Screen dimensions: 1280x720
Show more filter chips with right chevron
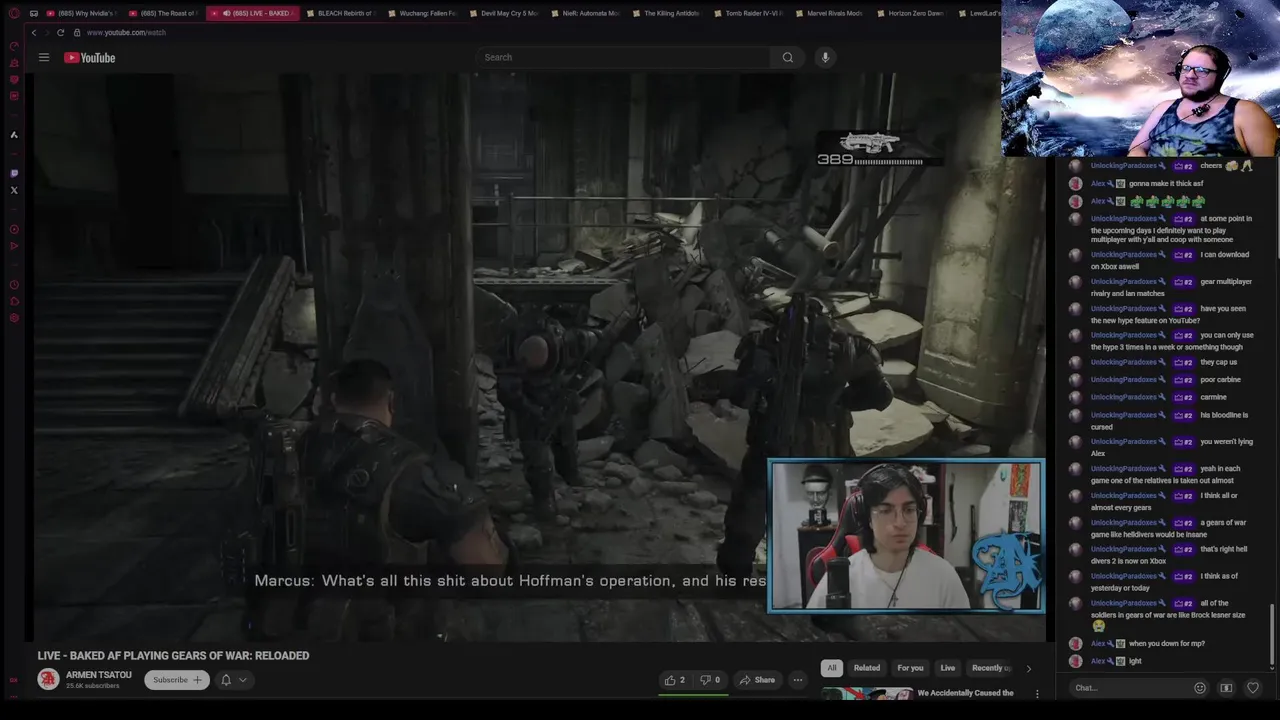(1028, 668)
